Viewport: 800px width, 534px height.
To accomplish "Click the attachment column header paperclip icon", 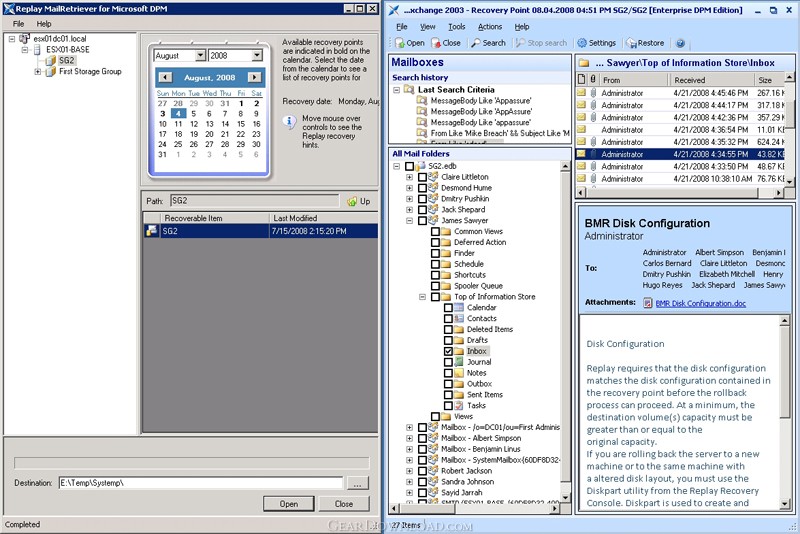I will point(593,80).
